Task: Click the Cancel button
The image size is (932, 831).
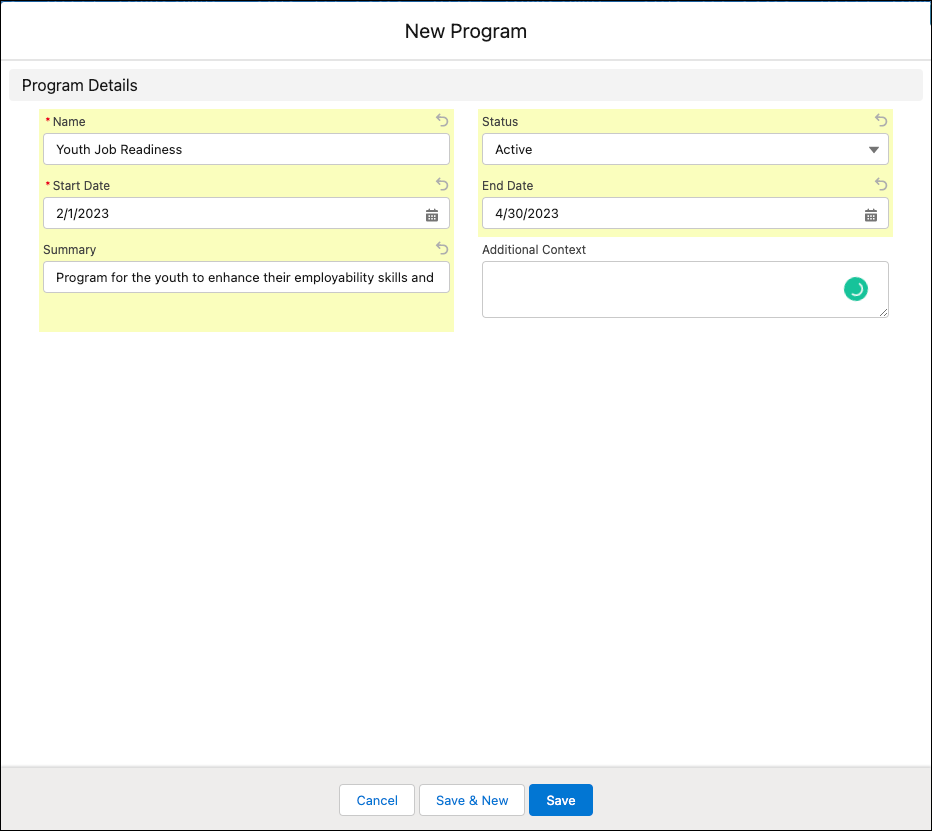Action: coord(377,800)
